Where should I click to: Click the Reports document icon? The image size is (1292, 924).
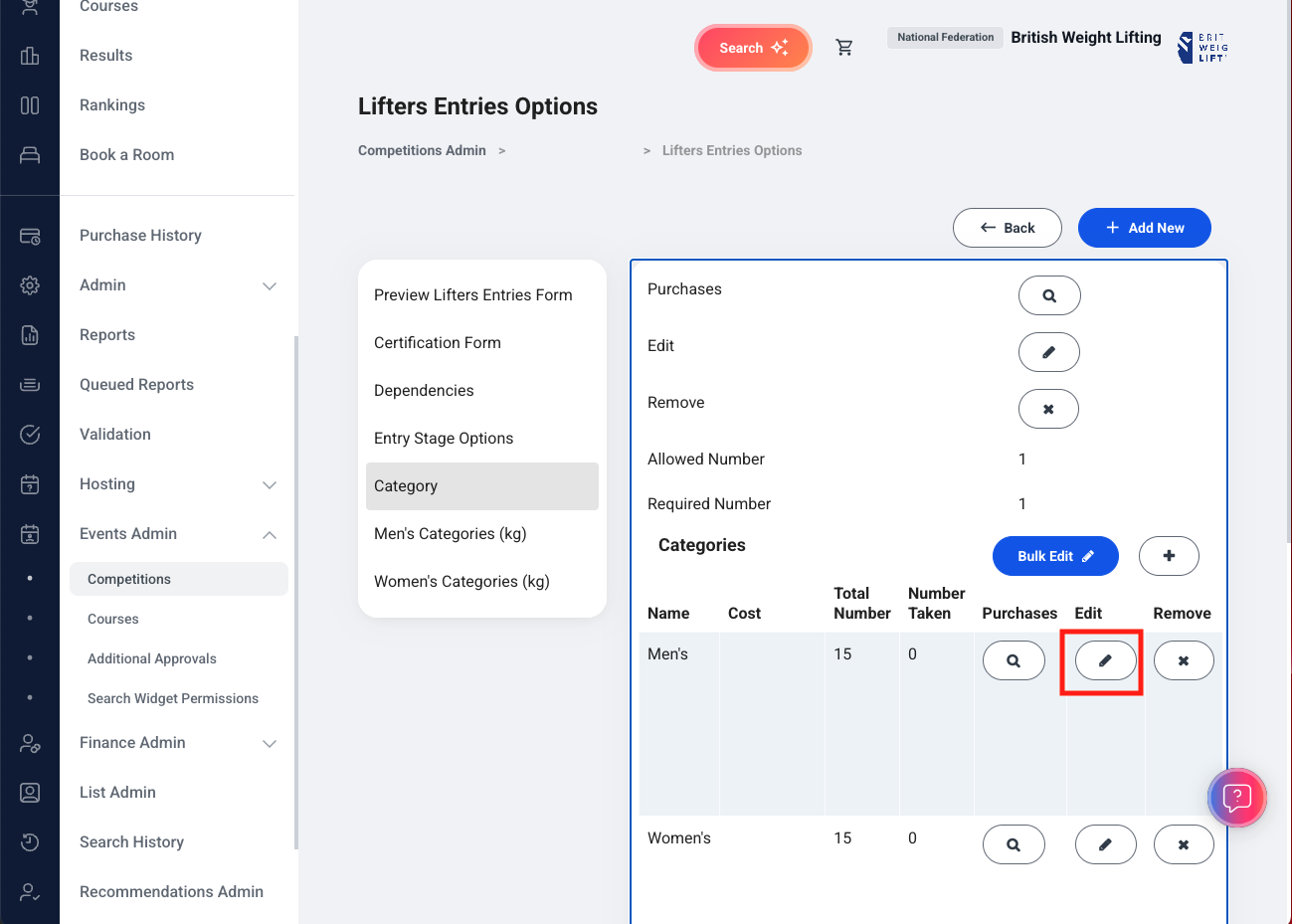pos(30,335)
